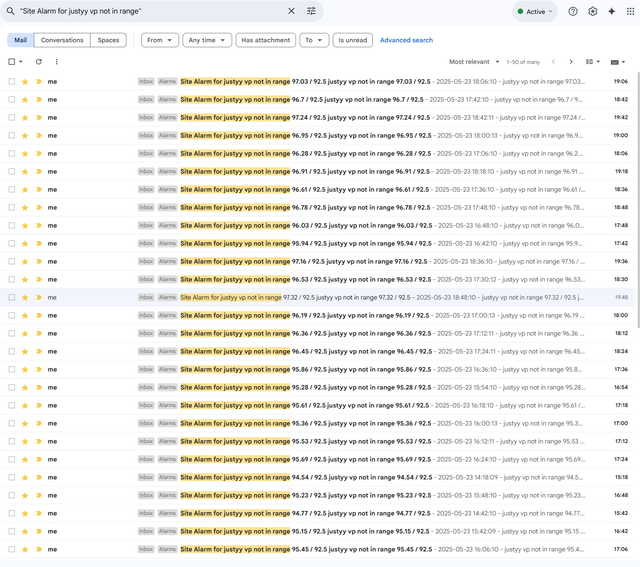Viewport: 640px width, 567px height.
Task: Select the email received at 19:06
Action: [x=11, y=82]
